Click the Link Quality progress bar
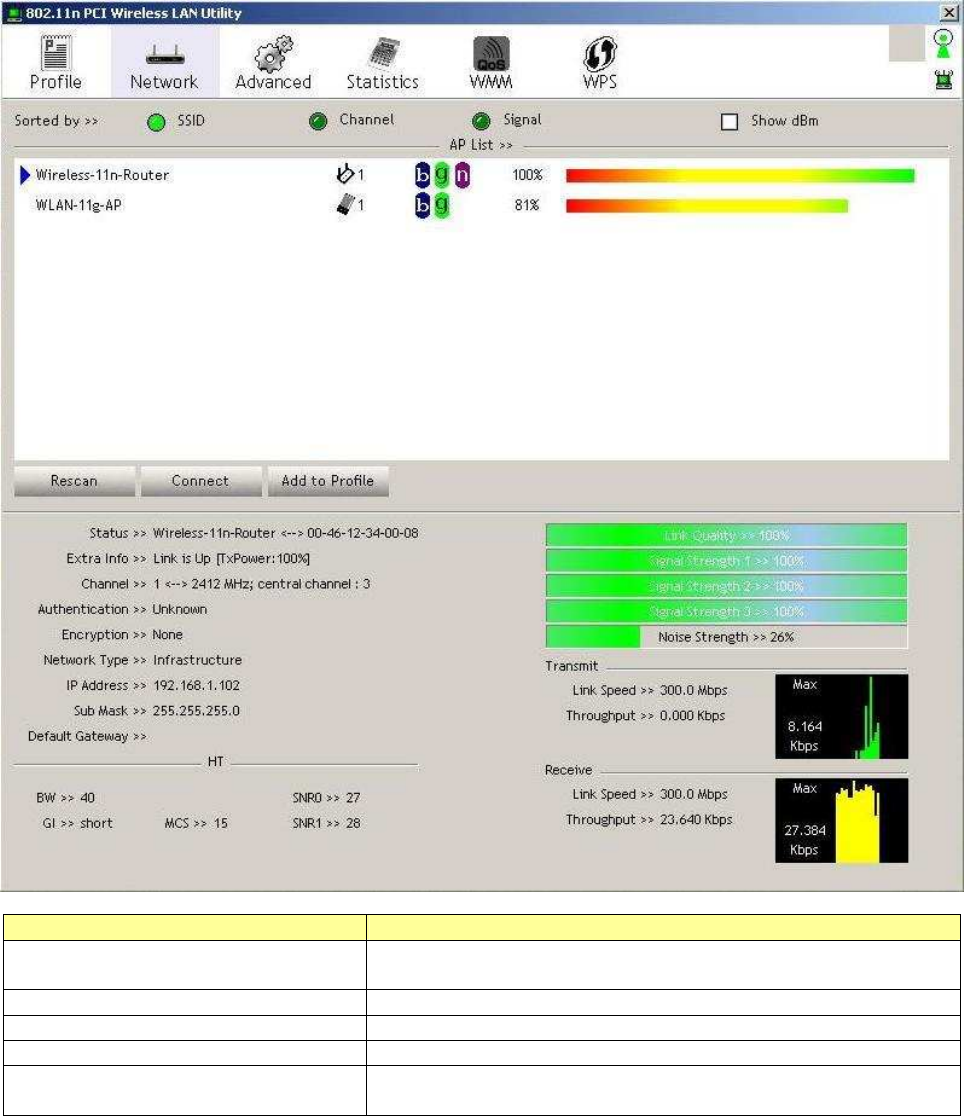Image resolution: width=964 pixels, height=1116 pixels. [726, 535]
